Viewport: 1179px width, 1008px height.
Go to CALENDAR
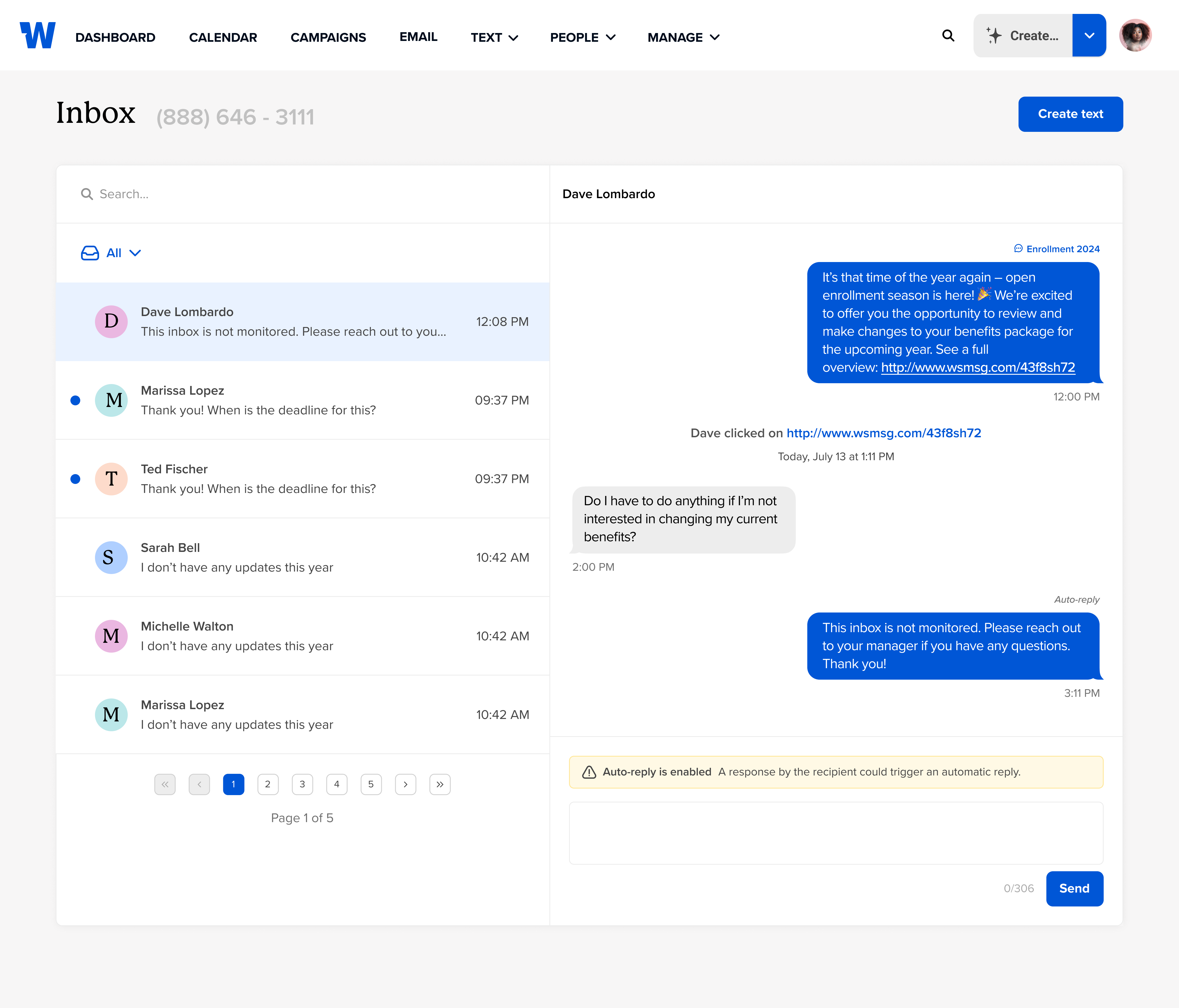pyautogui.click(x=223, y=38)
